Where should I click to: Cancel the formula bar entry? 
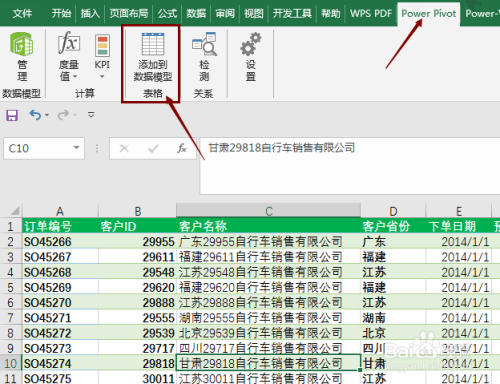(x=124, y=148)
